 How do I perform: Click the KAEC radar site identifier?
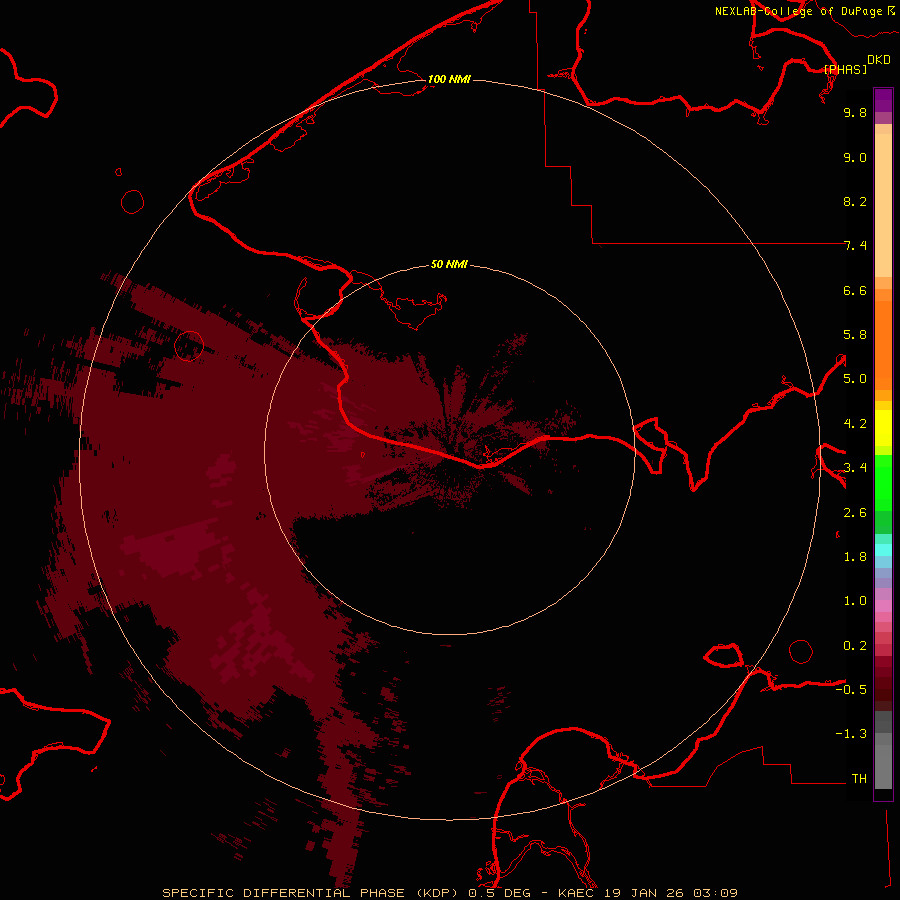(x=576, y=893)
